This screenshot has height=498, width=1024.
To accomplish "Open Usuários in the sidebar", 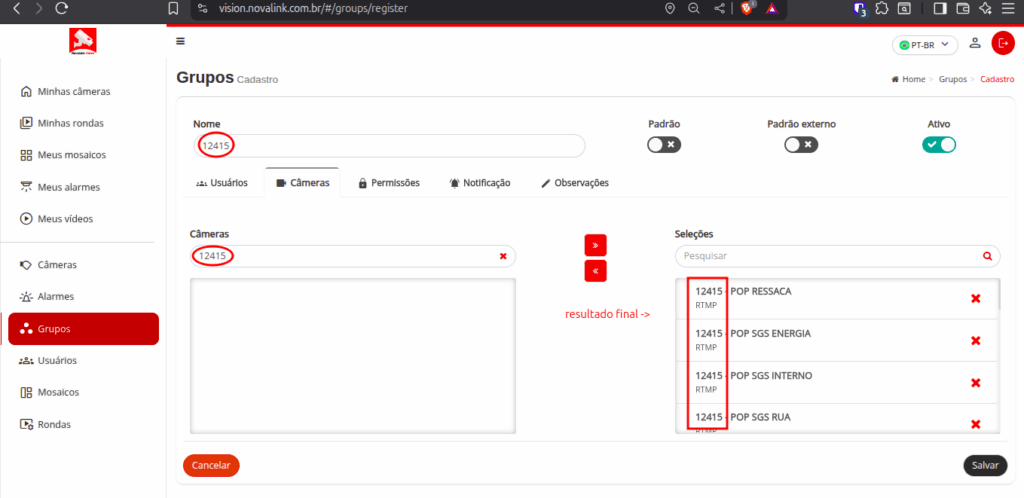I will pyautogui.click(x=83, y=360).
